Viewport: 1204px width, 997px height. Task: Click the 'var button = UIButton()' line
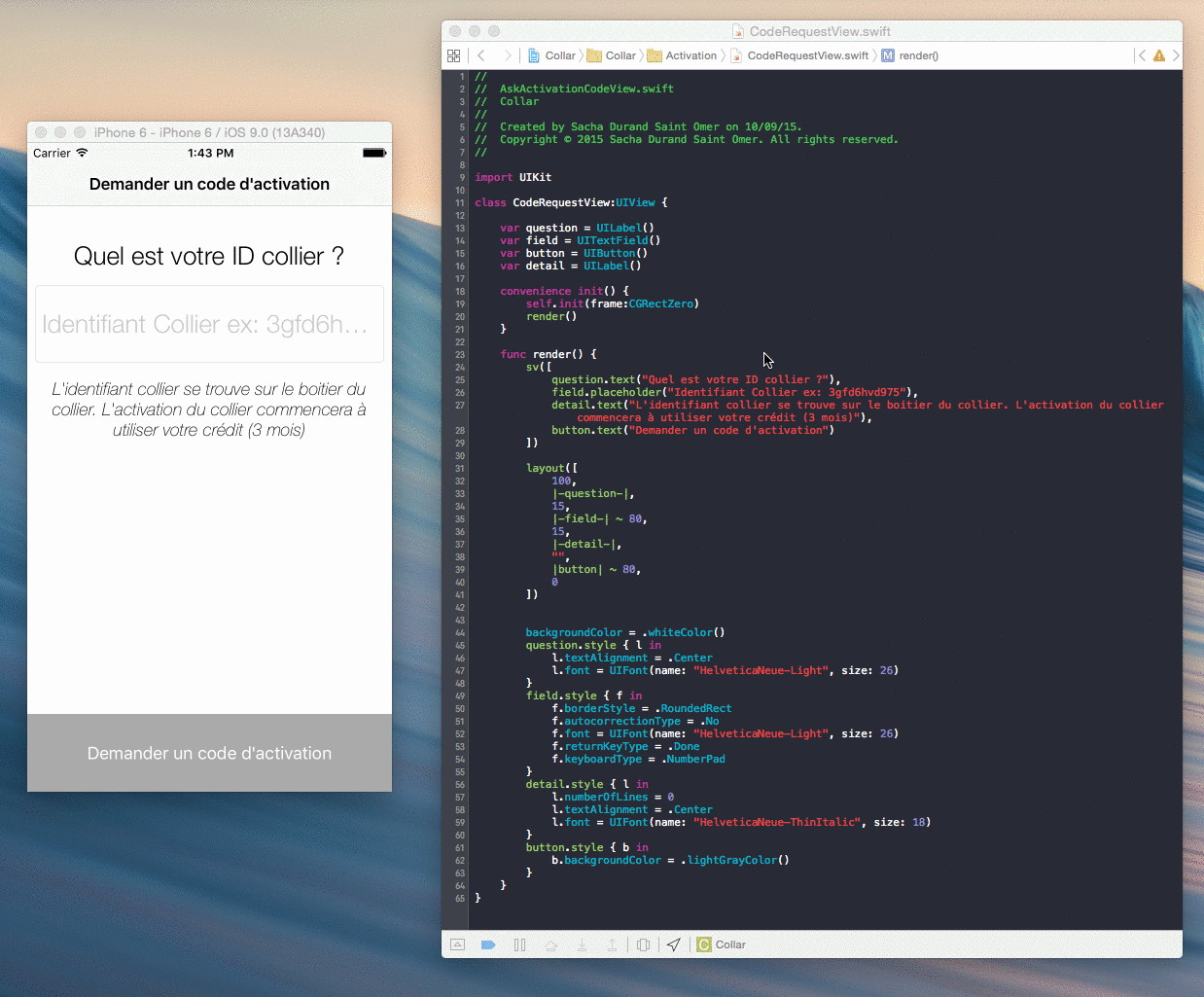(574, 253)
